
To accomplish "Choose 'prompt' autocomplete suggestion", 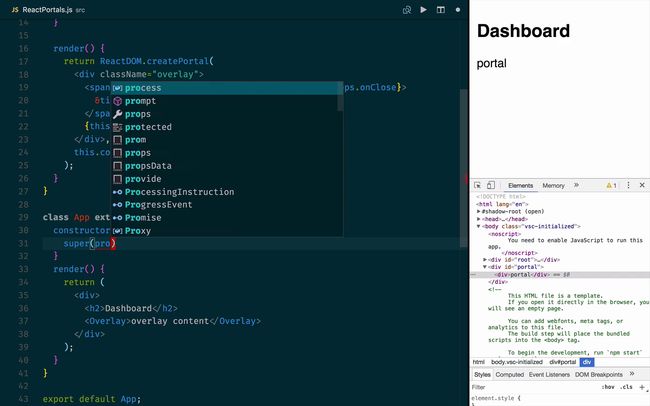I will [226, 101].
